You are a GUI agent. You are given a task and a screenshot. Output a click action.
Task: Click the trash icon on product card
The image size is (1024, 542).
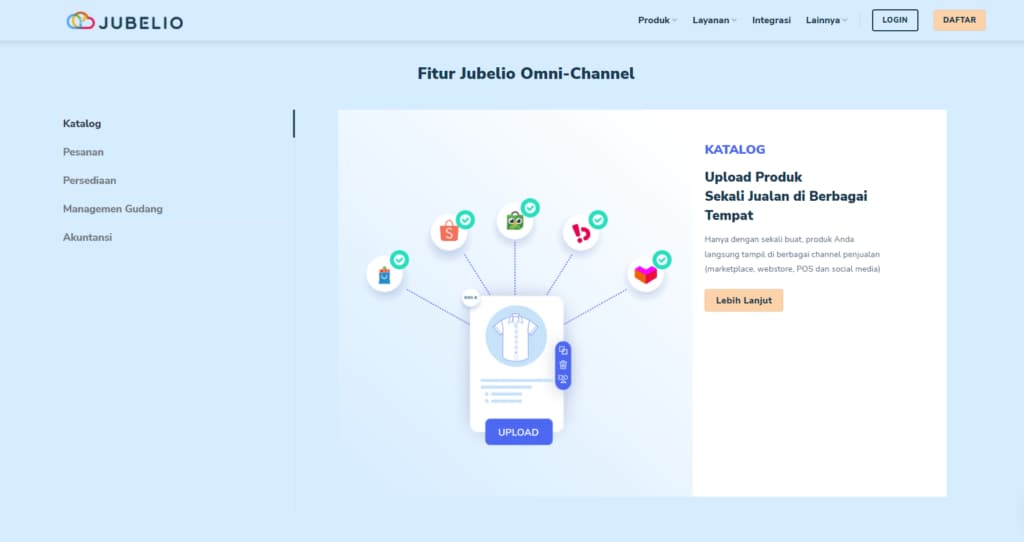[x=563, y=365]
